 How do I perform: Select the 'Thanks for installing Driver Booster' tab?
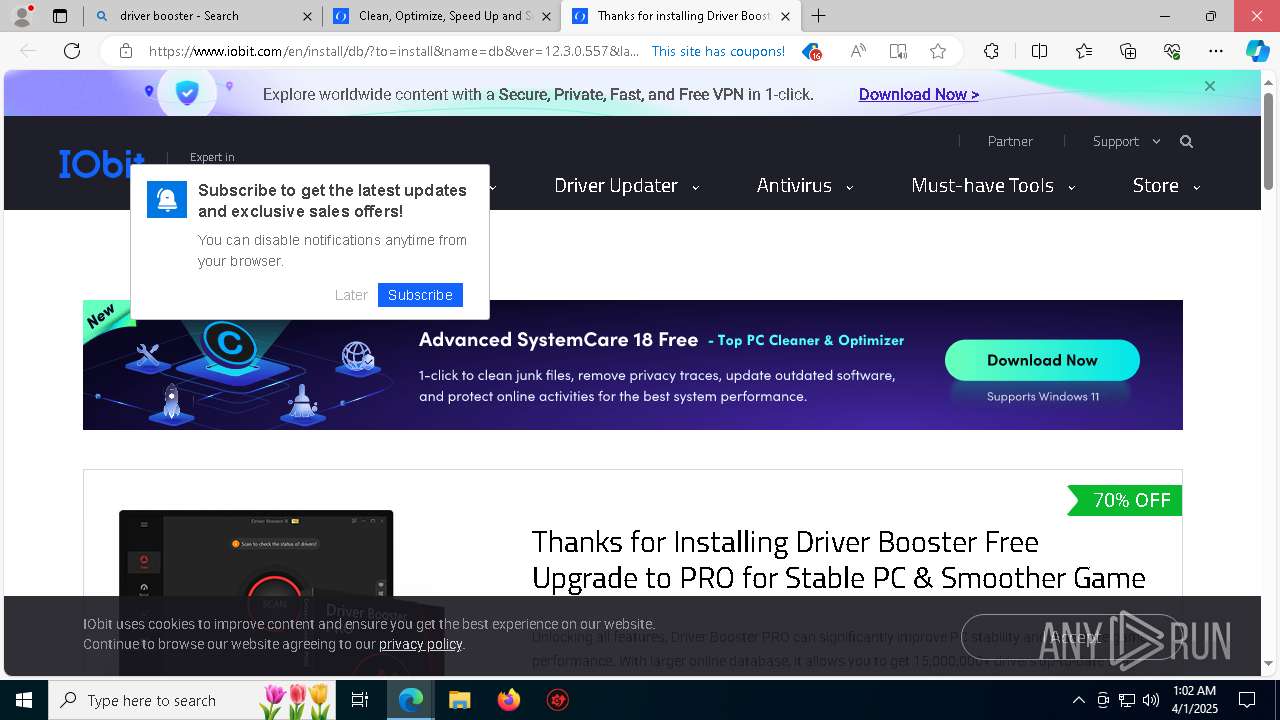pyautogui.click(x=680, y=16)
